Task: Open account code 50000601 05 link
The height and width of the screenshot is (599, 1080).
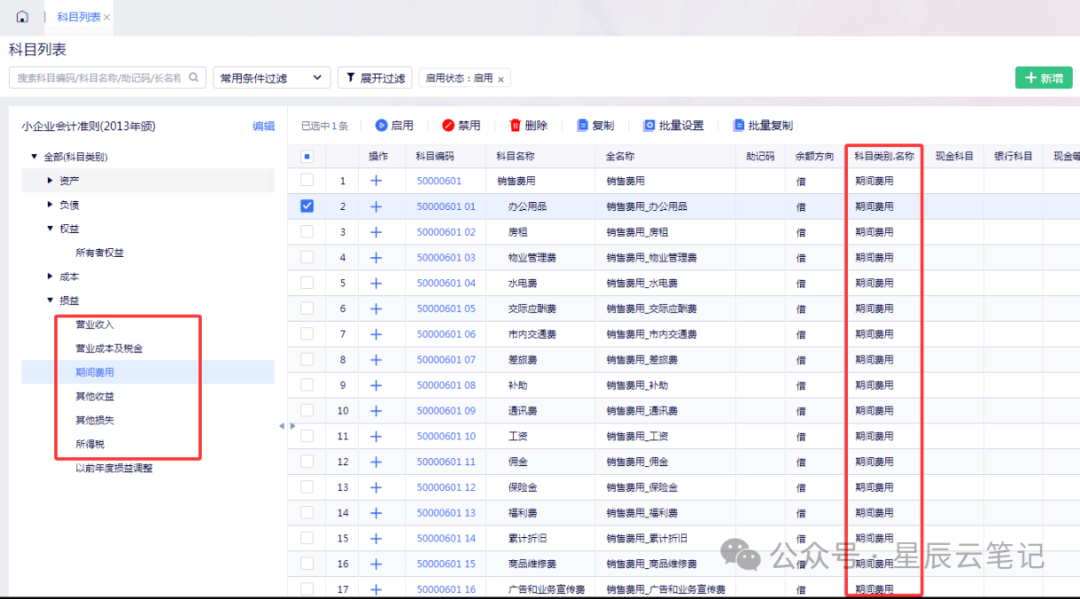Action: (x=446, y=309)
